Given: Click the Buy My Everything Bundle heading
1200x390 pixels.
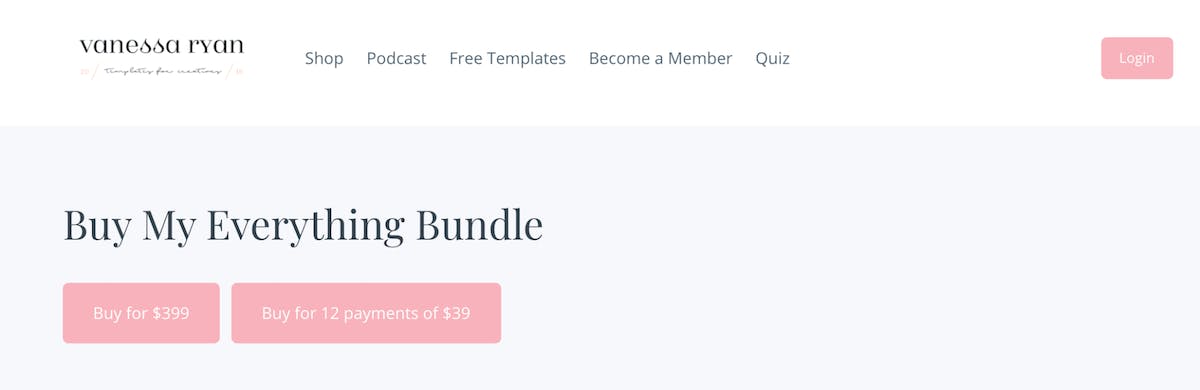Looking at the screenshot, I should (303, 225).
